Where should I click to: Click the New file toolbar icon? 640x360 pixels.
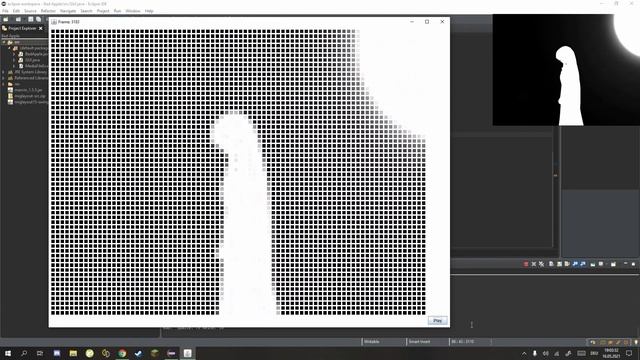pos(6,19)
